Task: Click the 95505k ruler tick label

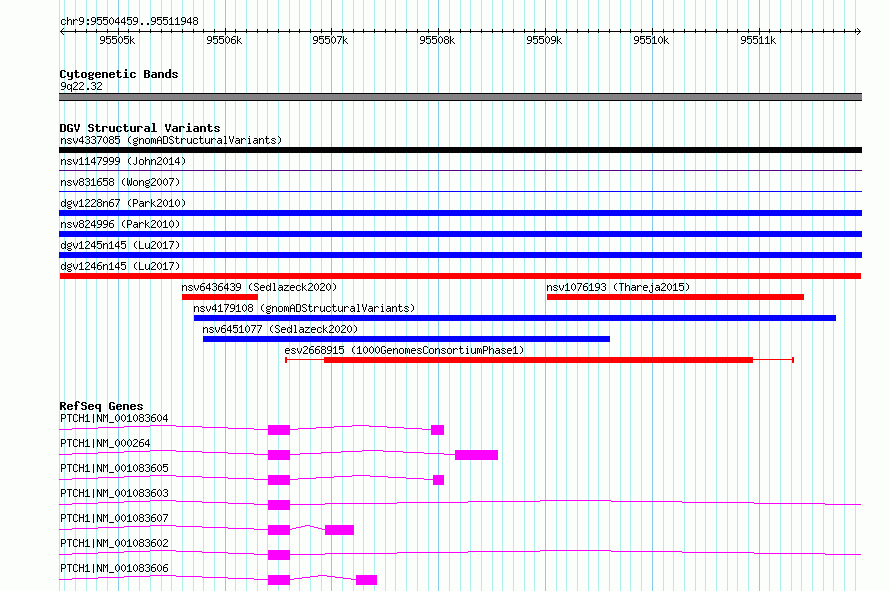Action: (x=117, y=40)
